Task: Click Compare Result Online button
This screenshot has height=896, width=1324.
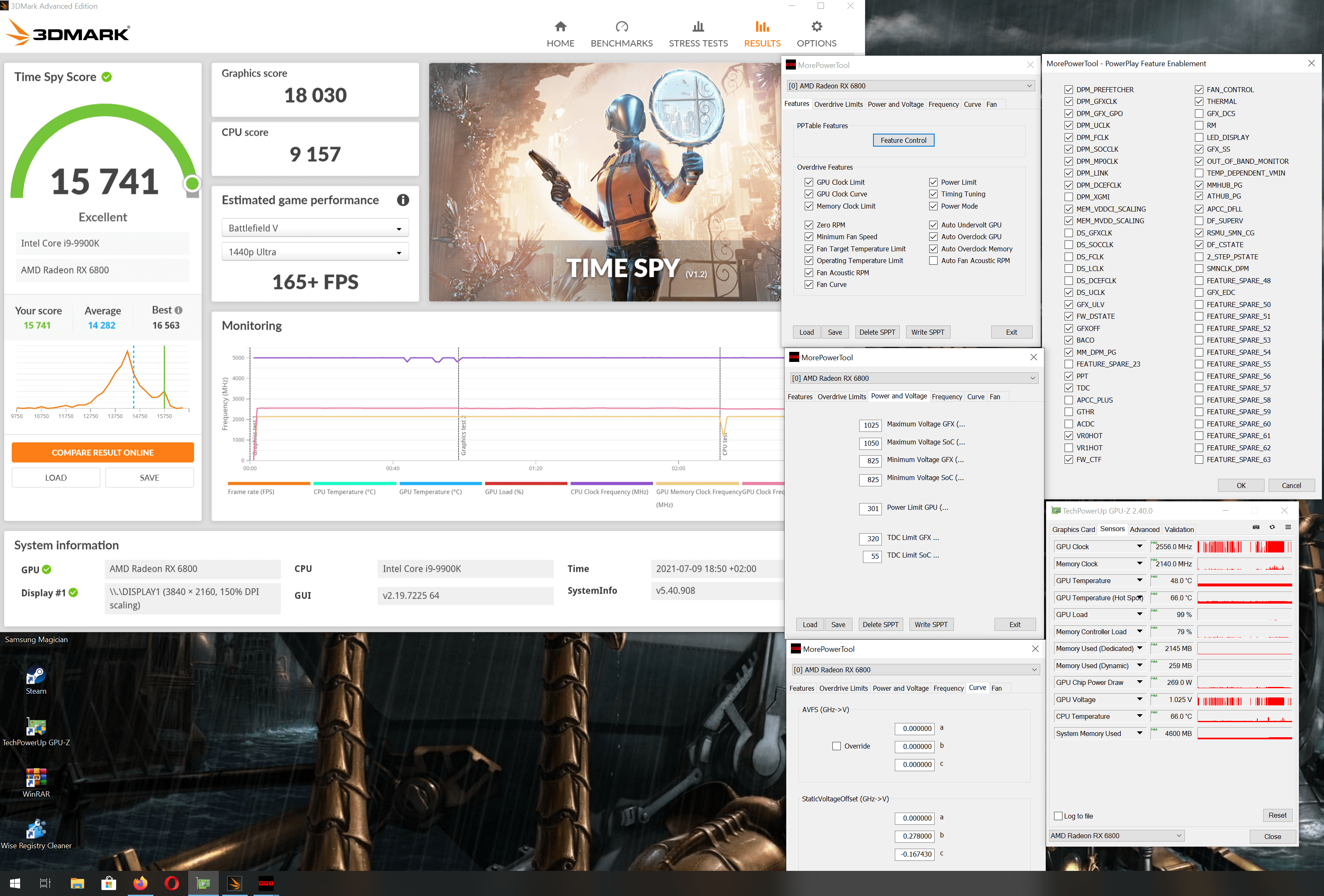Action: [103, 452]
